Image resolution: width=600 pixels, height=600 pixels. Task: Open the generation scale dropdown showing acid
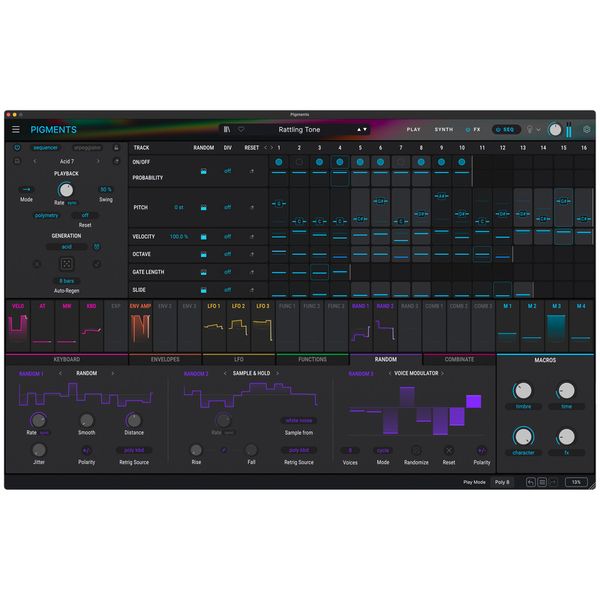pyautogui.click(x=66, y=246)
